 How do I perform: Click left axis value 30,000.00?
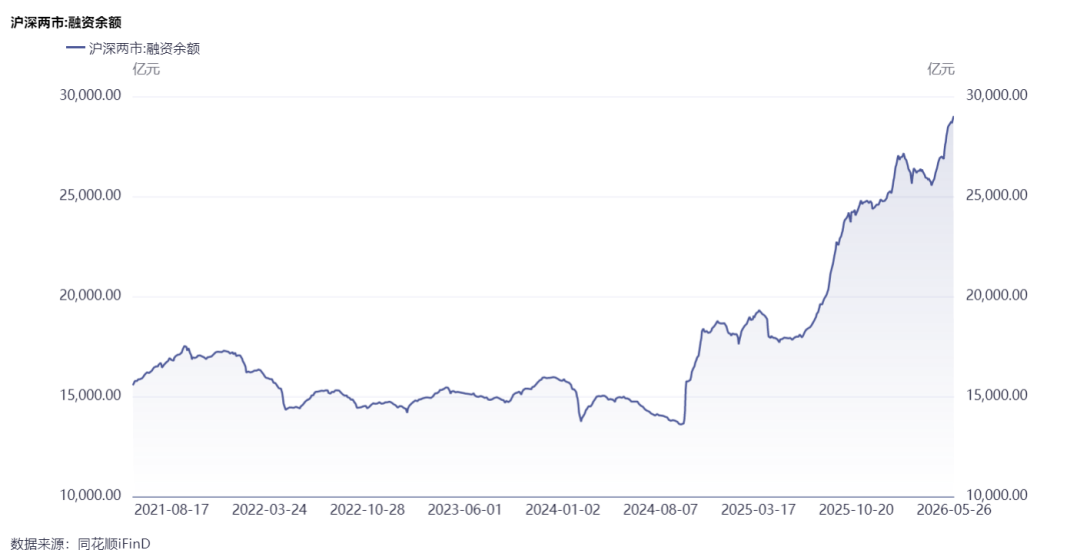90,95
